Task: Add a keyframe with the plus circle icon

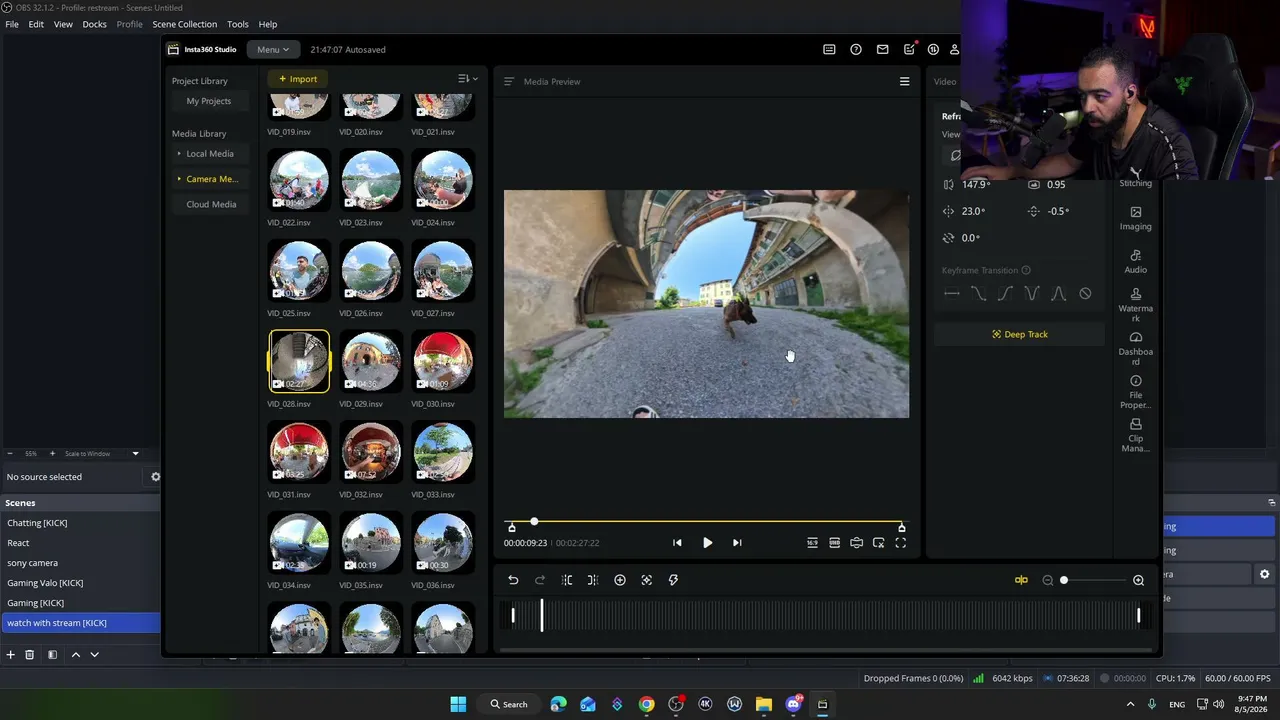Action: [x=620, y=580]
